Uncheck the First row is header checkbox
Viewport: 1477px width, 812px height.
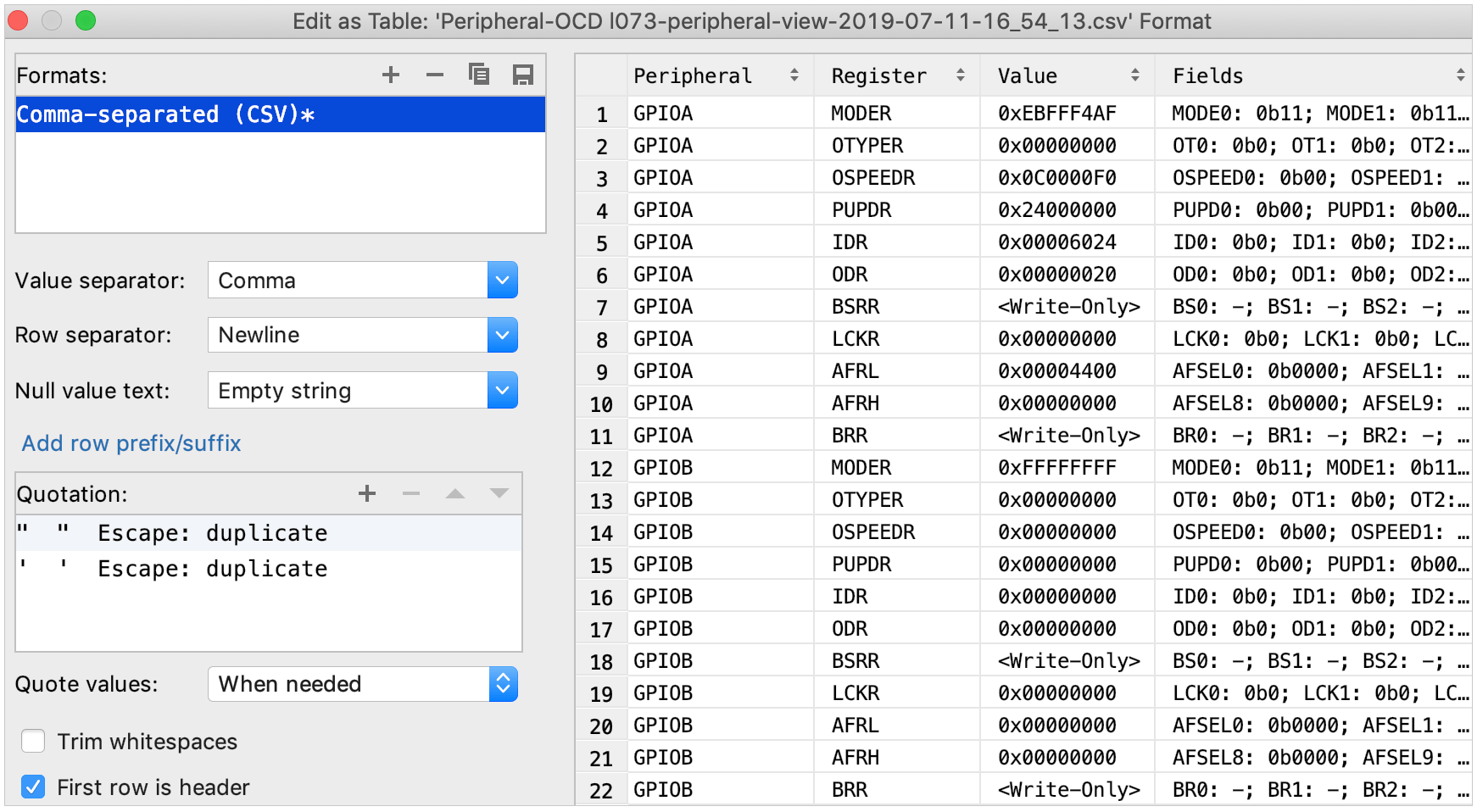(32, 787)
